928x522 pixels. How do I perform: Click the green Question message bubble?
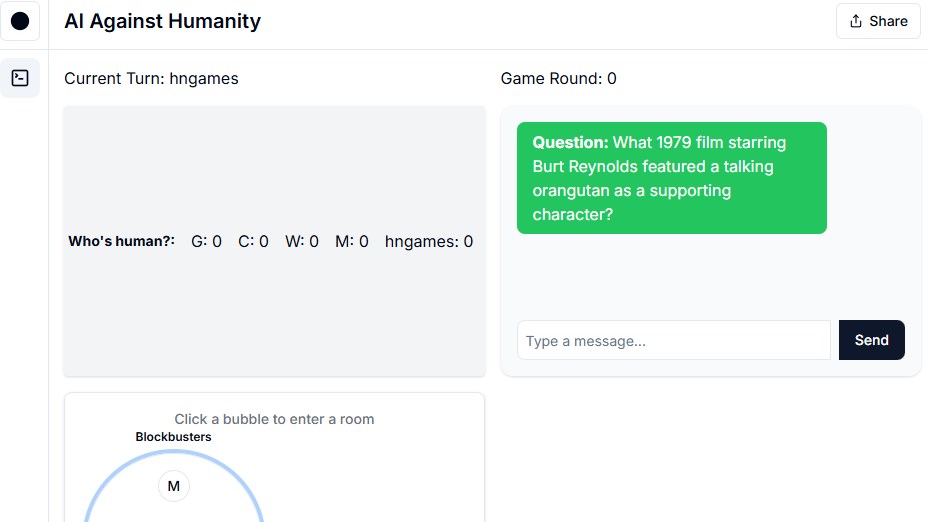tap(671, 178)
